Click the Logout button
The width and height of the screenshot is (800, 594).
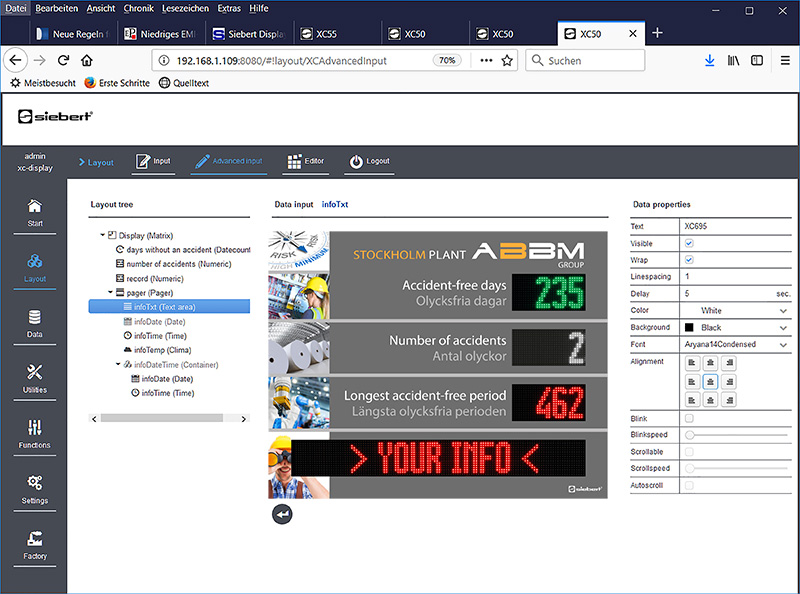coord(369,161)
